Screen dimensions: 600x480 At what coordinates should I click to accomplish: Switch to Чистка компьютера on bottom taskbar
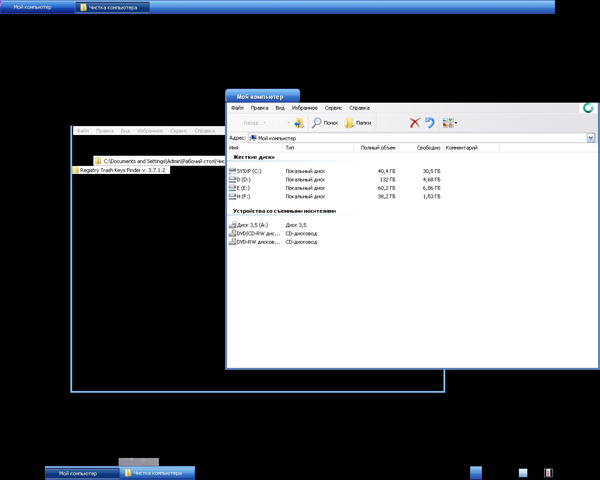[x=157, y=473]
